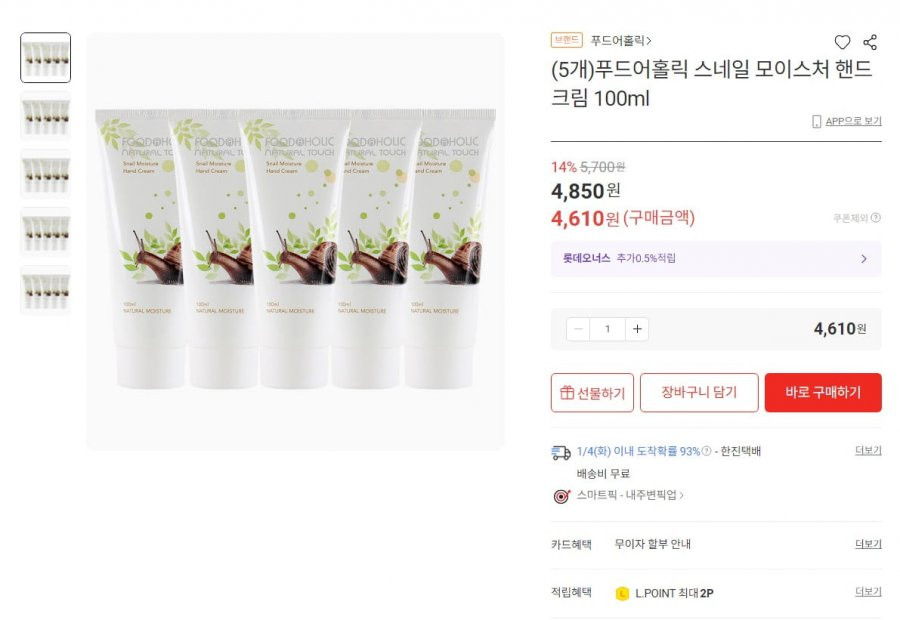
Task: Expand 롯데오너스 추가적립 chevron
Action: click(x=864, y=259)
